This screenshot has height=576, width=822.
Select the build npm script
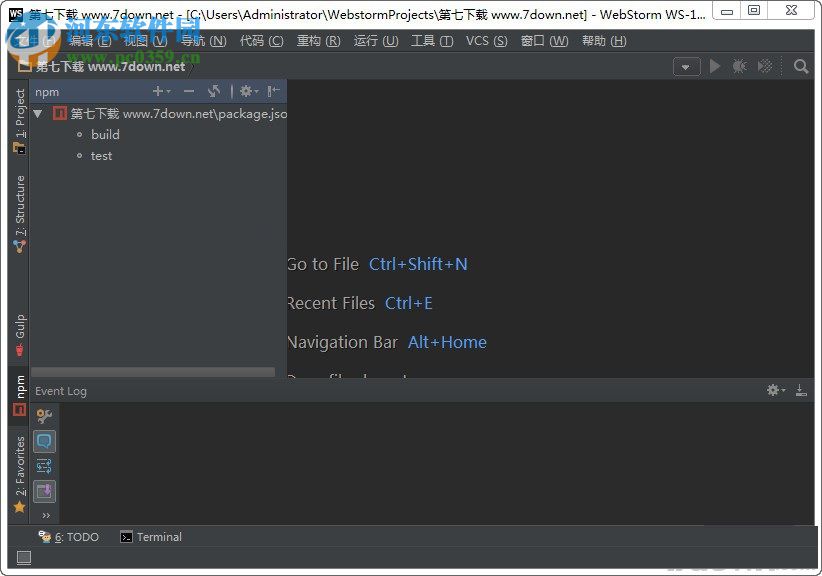[x=105, y=134]
